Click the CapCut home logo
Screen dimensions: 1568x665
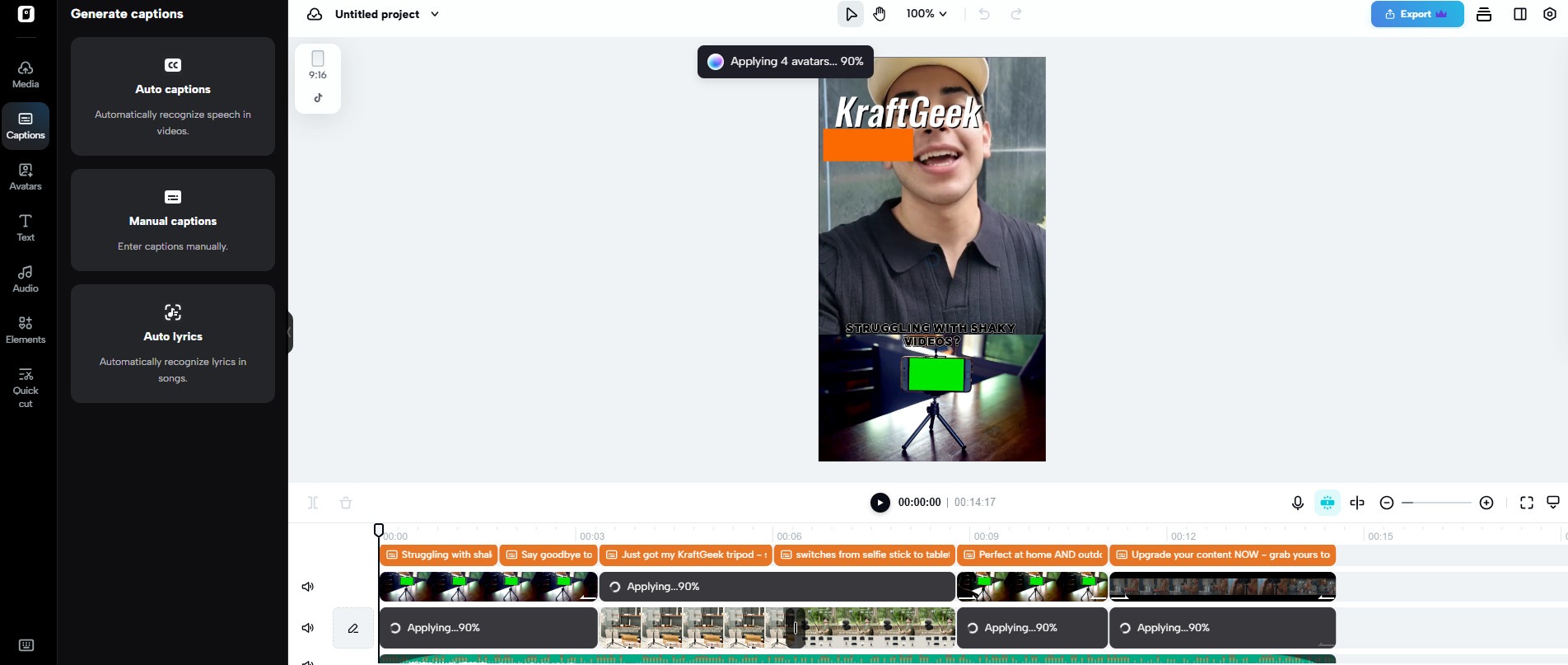pos(26,14)
